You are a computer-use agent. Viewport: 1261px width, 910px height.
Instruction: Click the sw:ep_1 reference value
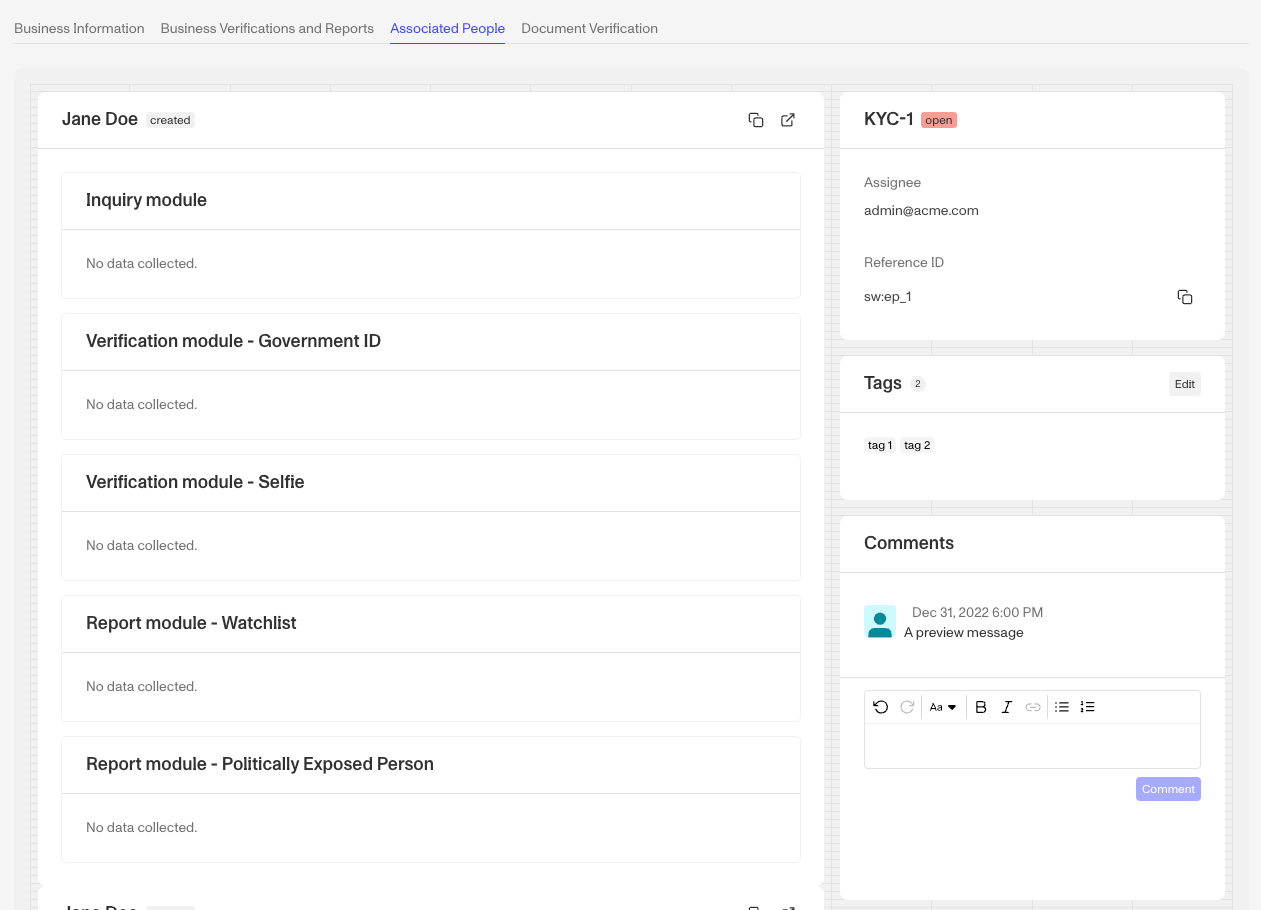(x=888, y=297)
